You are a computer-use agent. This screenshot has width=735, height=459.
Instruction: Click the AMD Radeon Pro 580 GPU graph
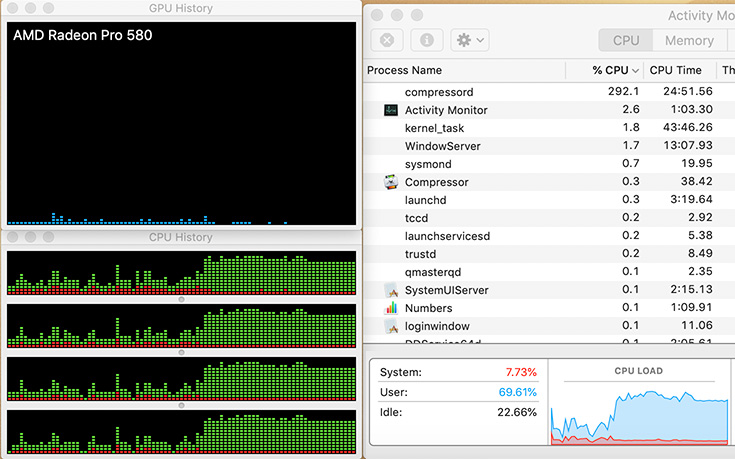point(181,123)
